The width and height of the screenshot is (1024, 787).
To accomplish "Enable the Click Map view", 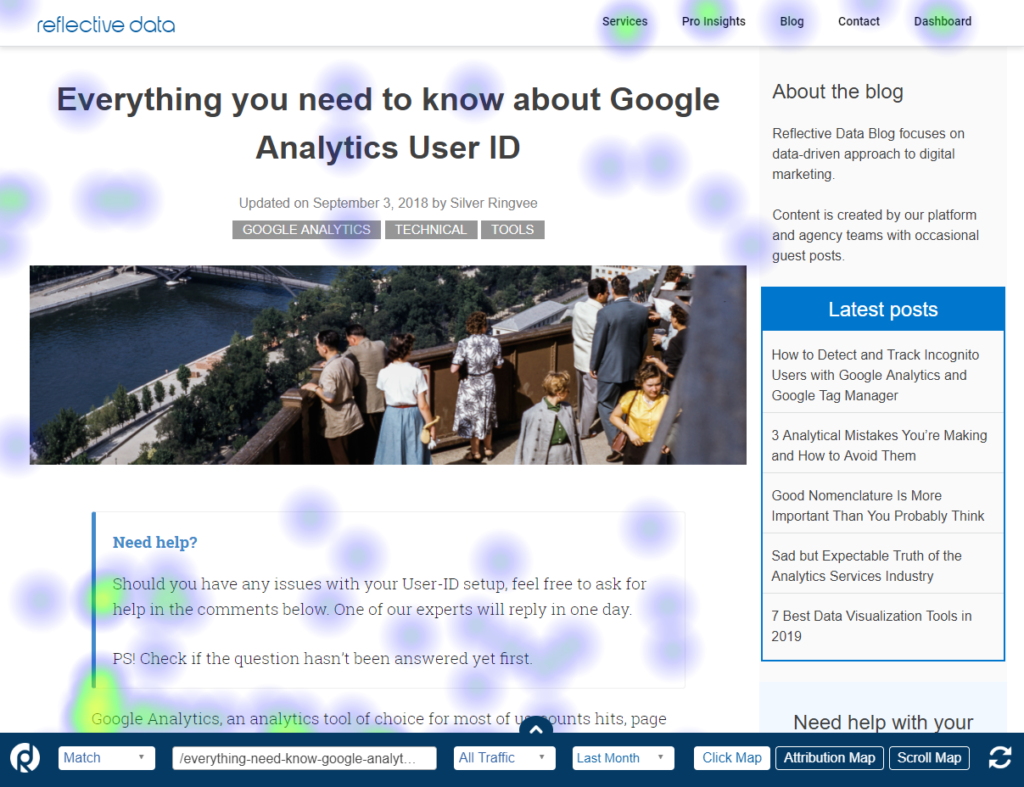I will [731, 758].
